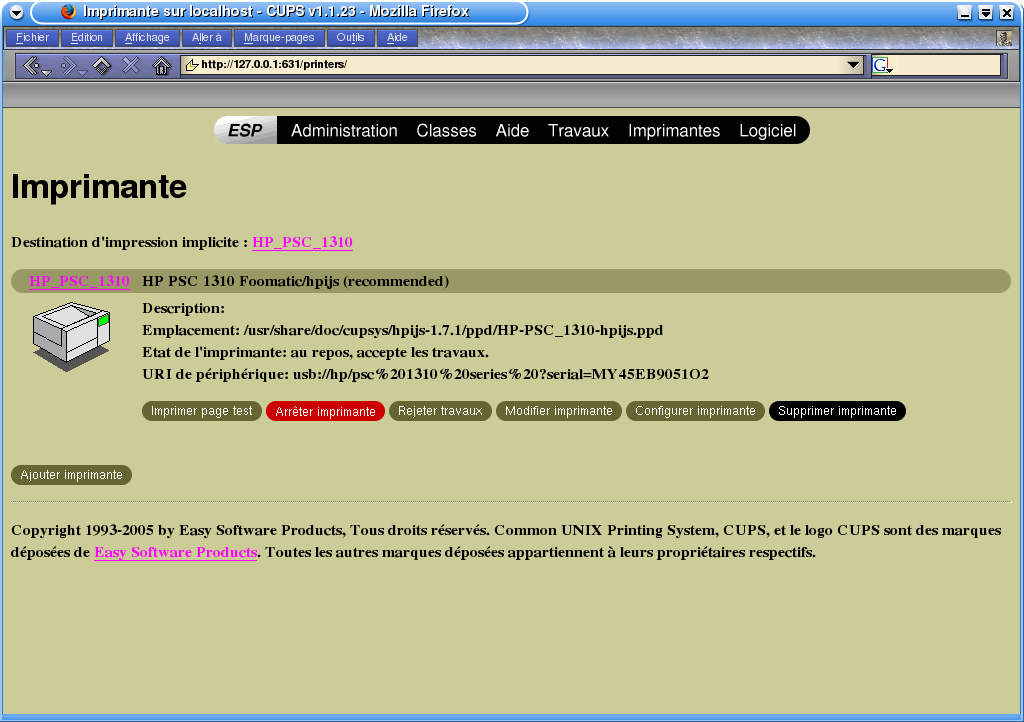Viewport: 1024px width, 722px height.
Task: Click the URI de périphérique usb text
Action: coord(500,374)
